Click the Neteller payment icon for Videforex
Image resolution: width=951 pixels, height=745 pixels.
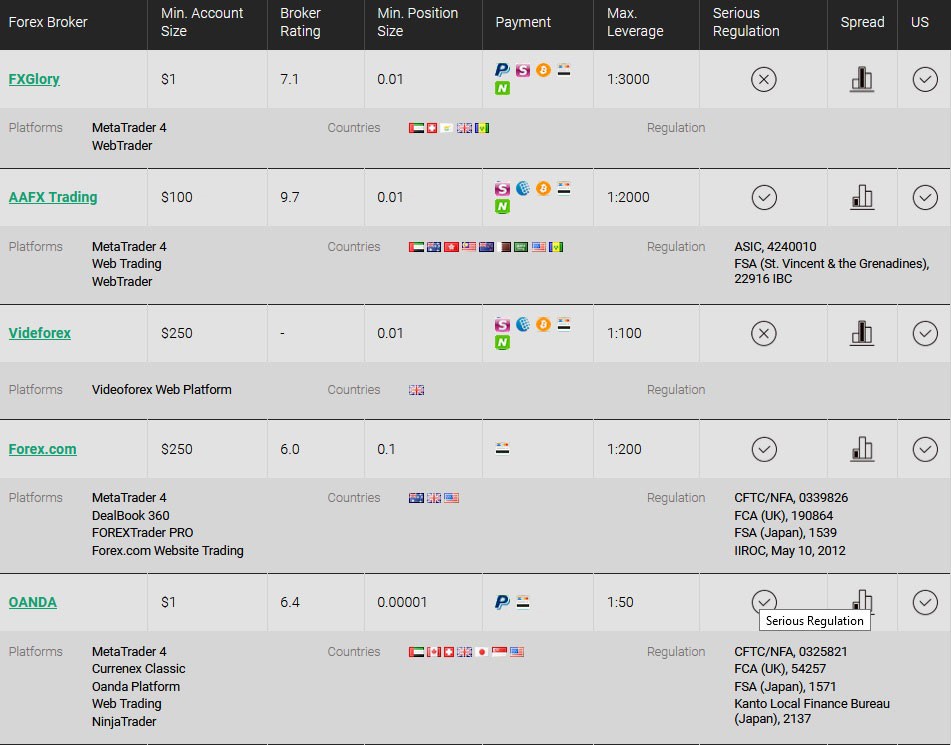[502, 343]
